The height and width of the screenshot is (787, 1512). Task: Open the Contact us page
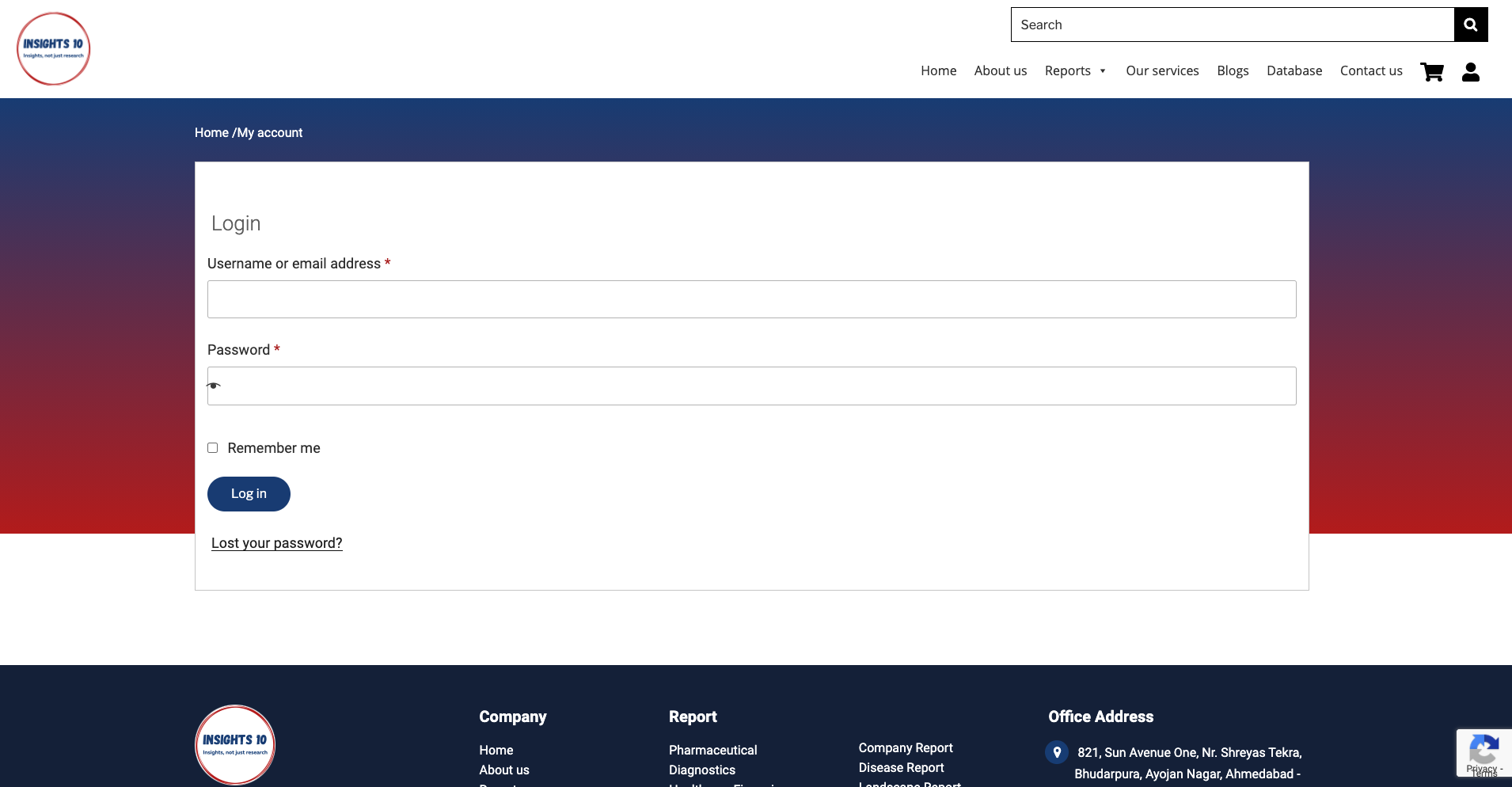[1371, 70]
